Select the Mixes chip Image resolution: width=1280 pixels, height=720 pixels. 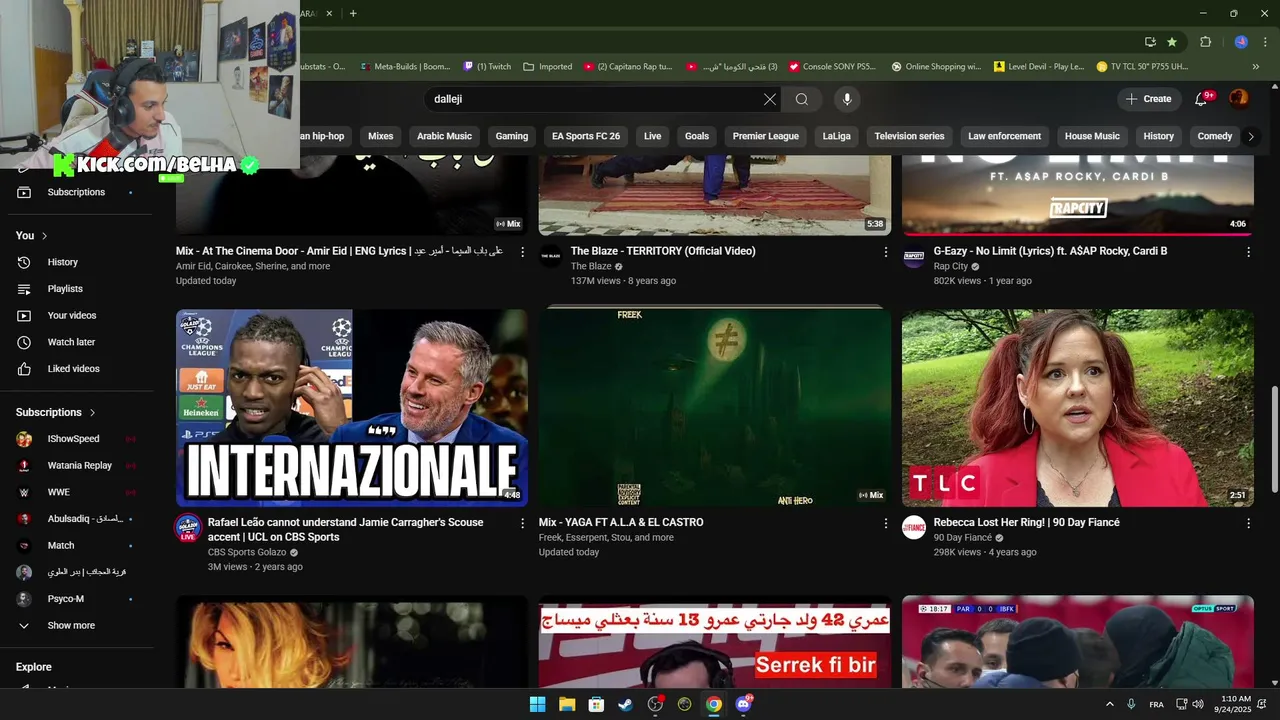tap(380, 136)
